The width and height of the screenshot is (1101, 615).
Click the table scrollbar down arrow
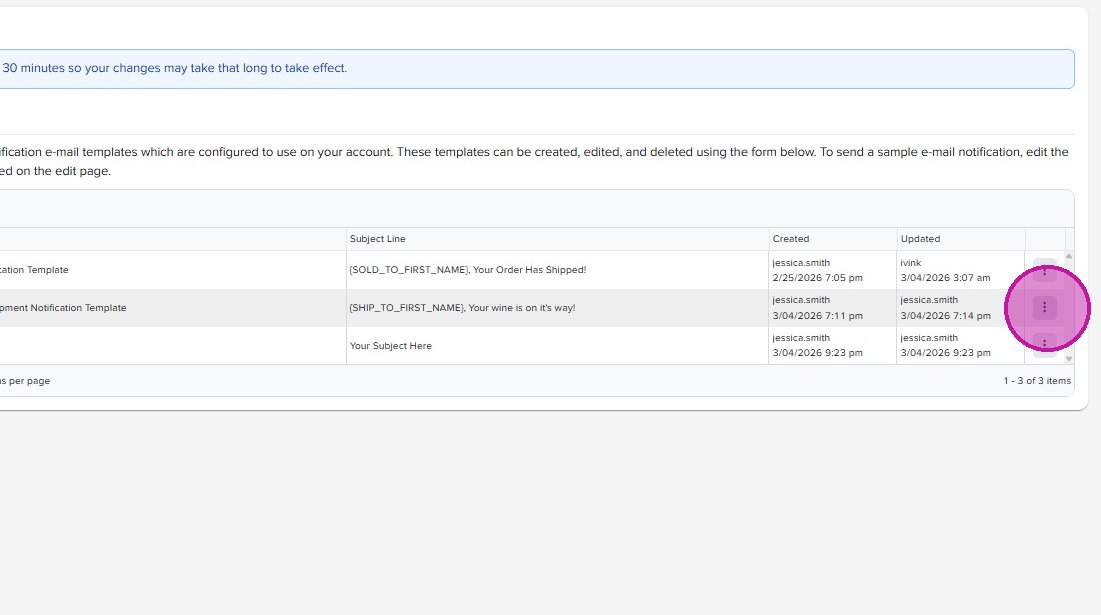[1069, 358]
